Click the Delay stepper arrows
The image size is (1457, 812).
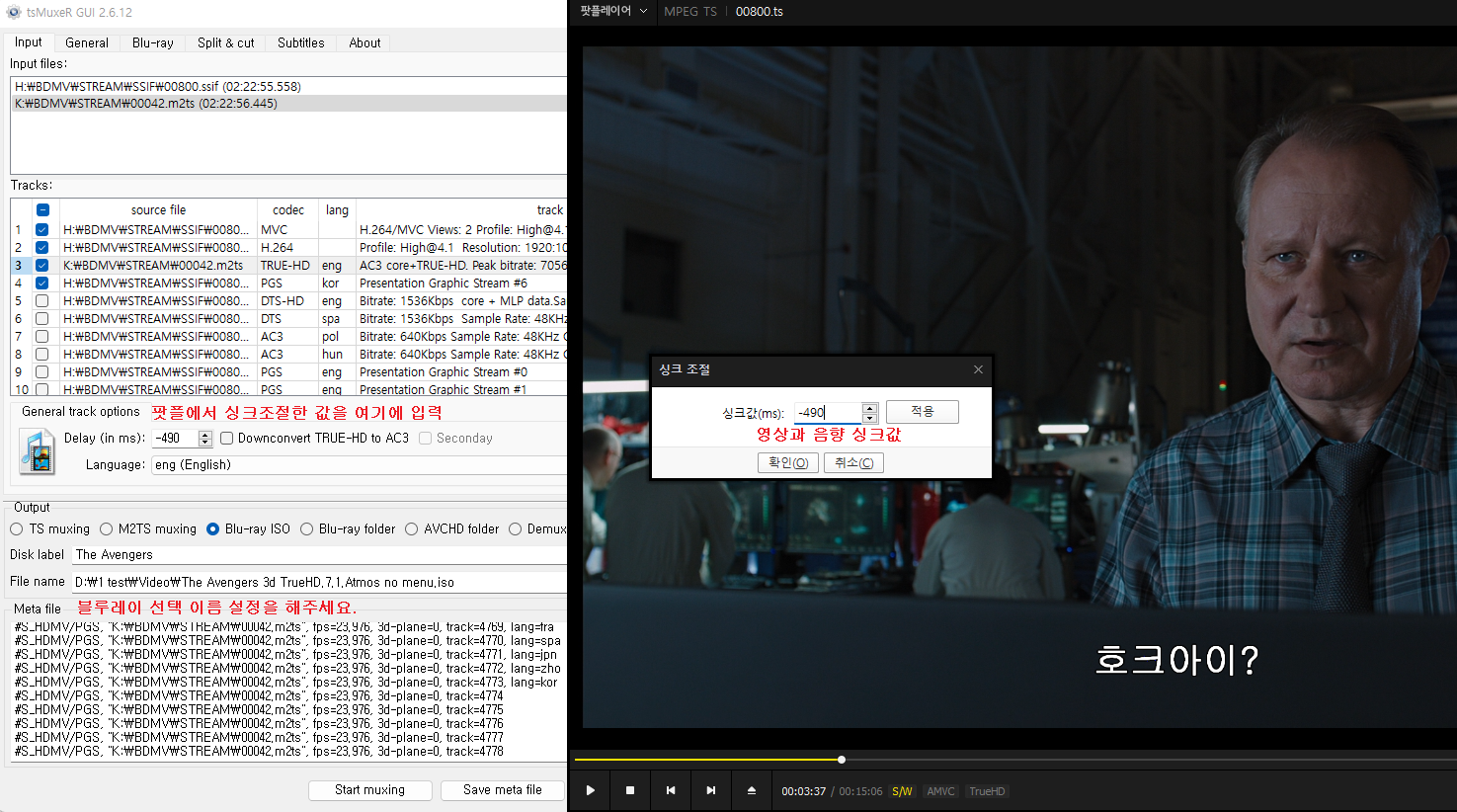205,438
